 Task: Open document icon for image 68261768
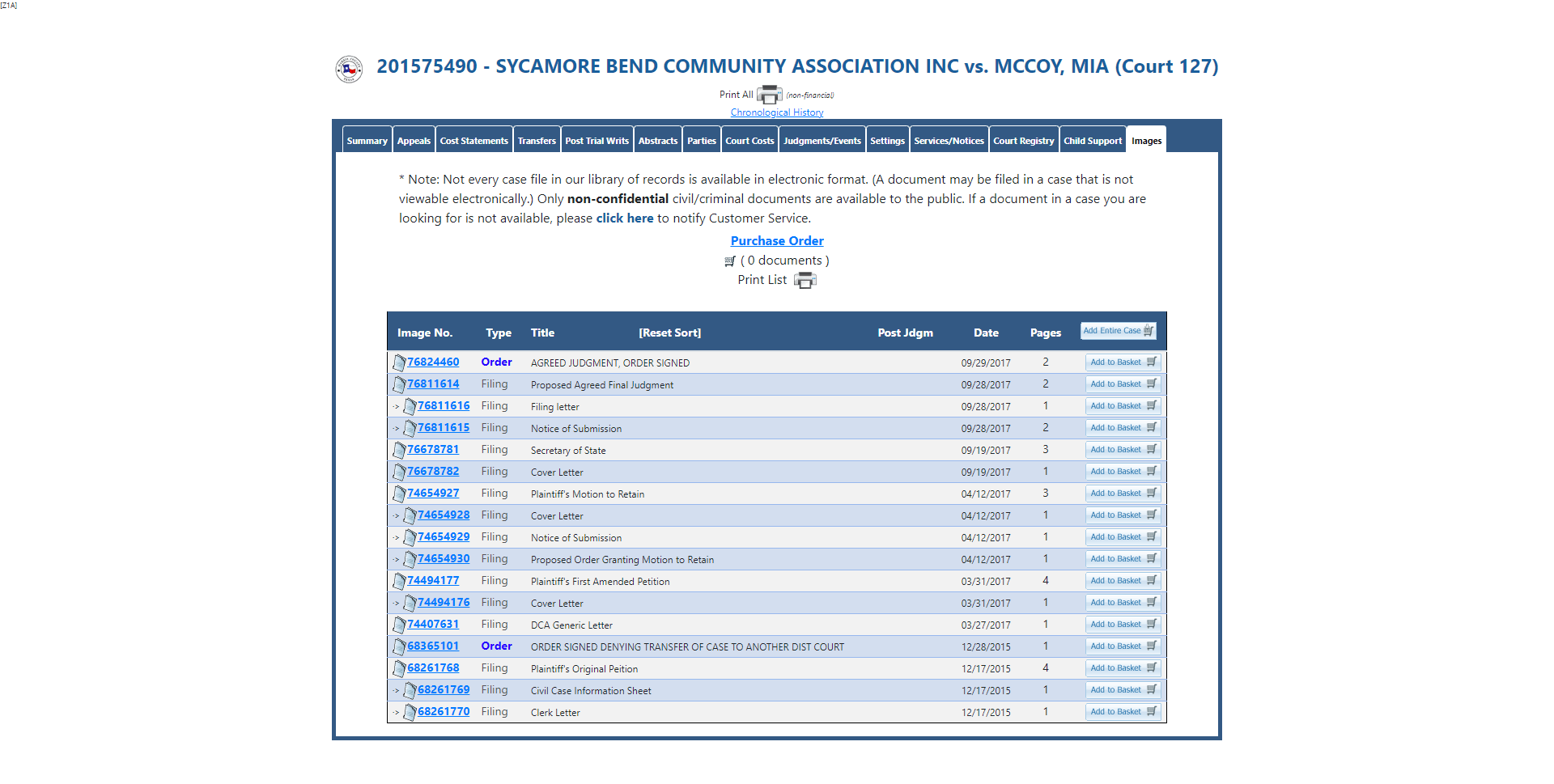pos(399,668)
